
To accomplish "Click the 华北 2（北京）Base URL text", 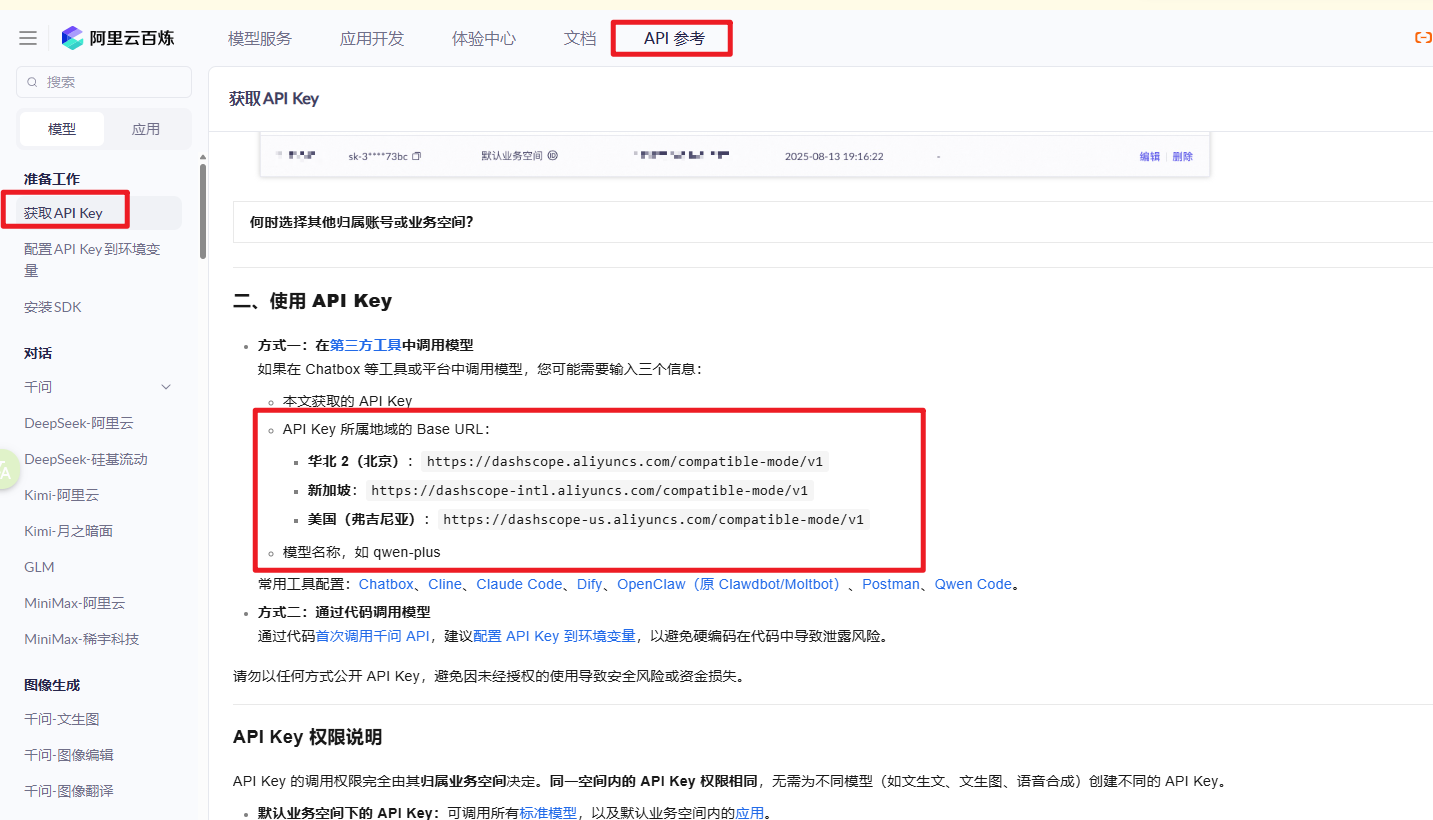I will point(624,462).
